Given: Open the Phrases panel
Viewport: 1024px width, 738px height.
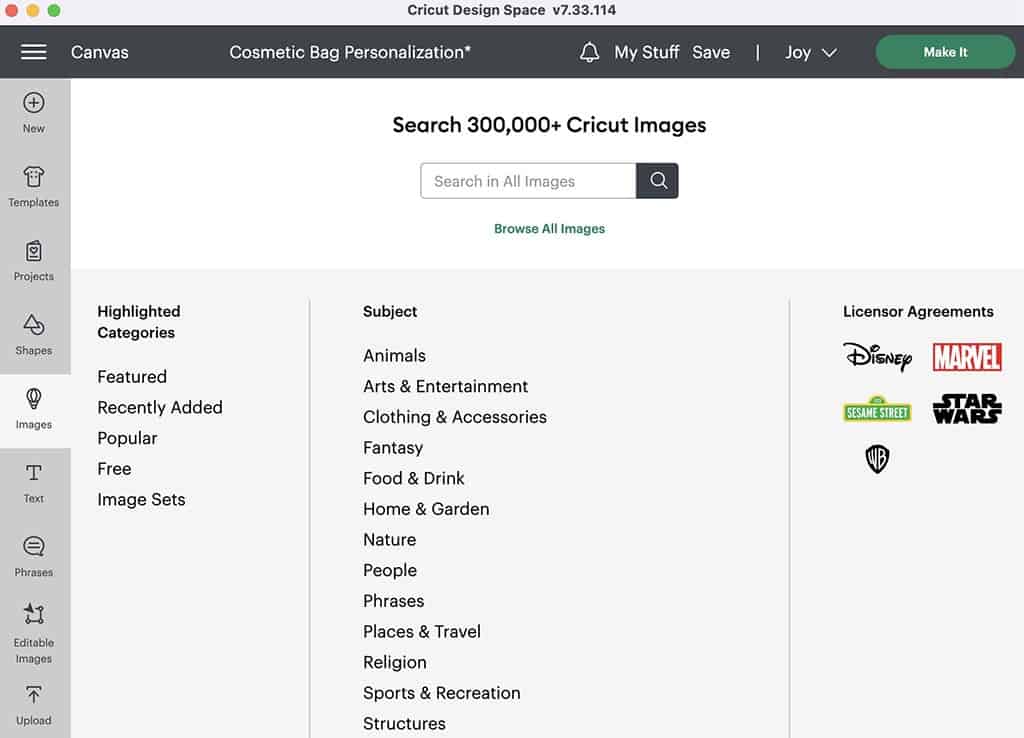Looking at the screenshot, I should pos(34,556).
